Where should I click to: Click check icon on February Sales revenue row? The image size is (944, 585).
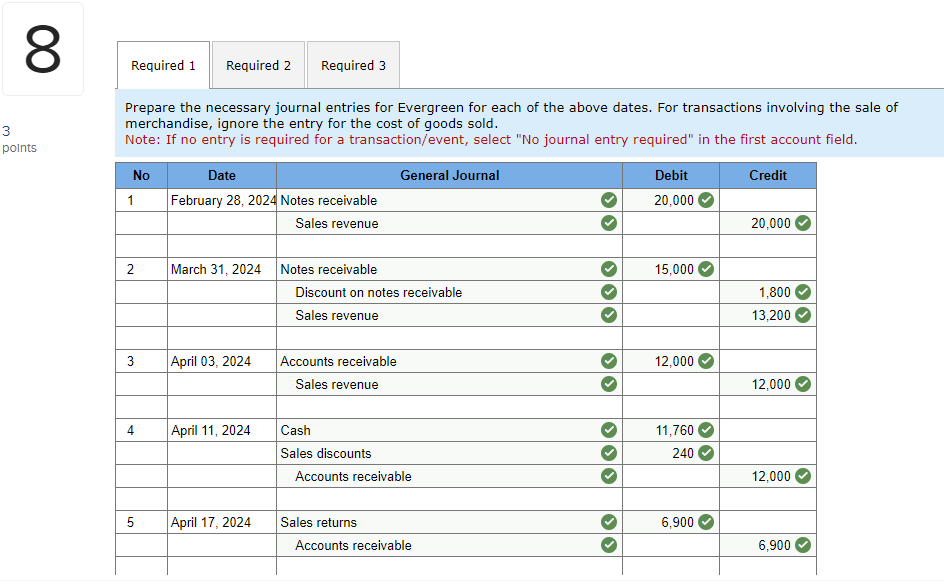click(609, 223)
